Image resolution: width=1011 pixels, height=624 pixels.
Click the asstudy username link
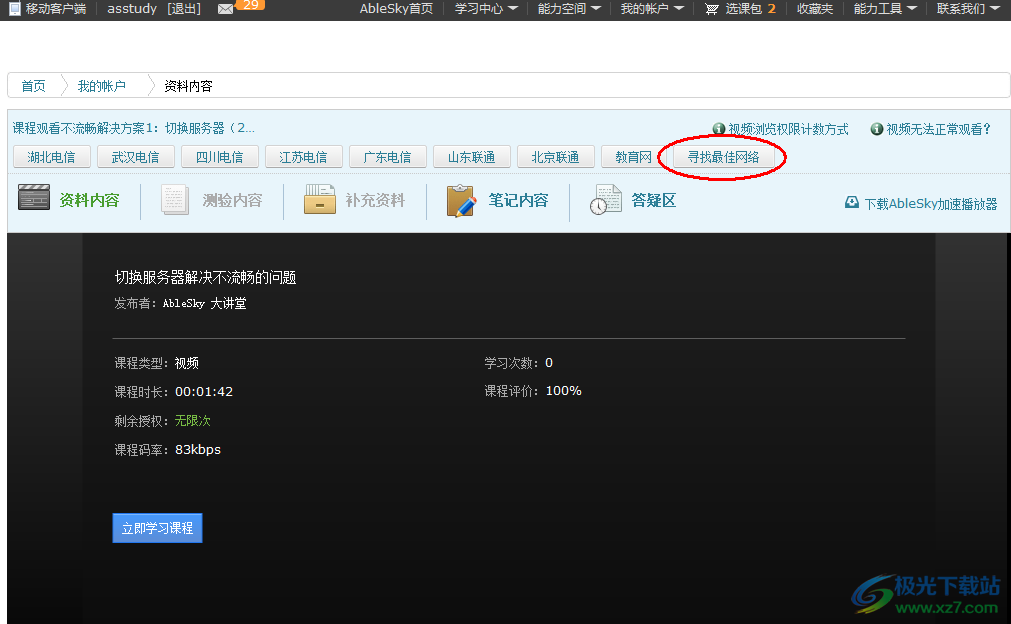132,8
